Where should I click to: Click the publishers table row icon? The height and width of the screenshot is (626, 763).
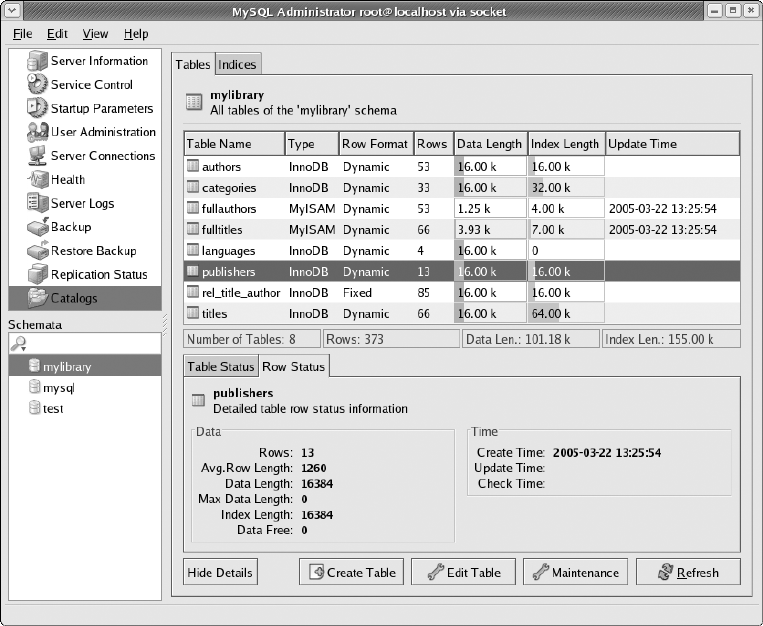pos(193,271)
